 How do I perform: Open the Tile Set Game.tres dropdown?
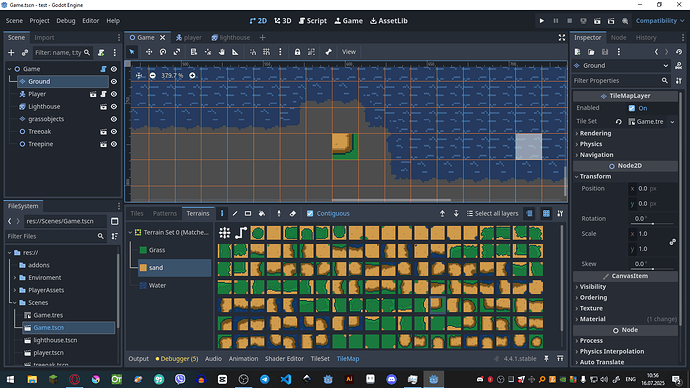click(x=672, y=122)
